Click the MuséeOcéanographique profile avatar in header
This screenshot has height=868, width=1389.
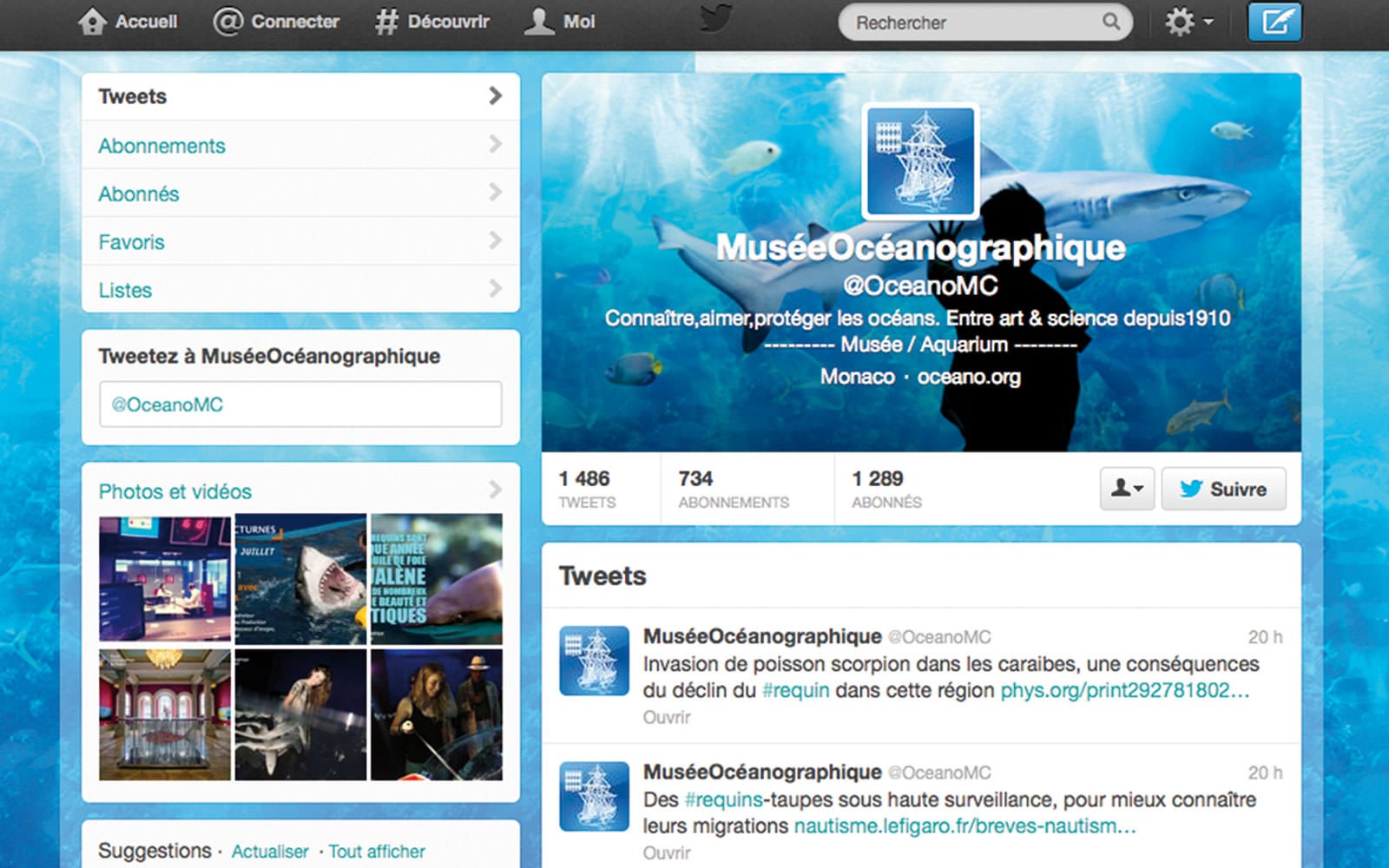pos(920,161)
